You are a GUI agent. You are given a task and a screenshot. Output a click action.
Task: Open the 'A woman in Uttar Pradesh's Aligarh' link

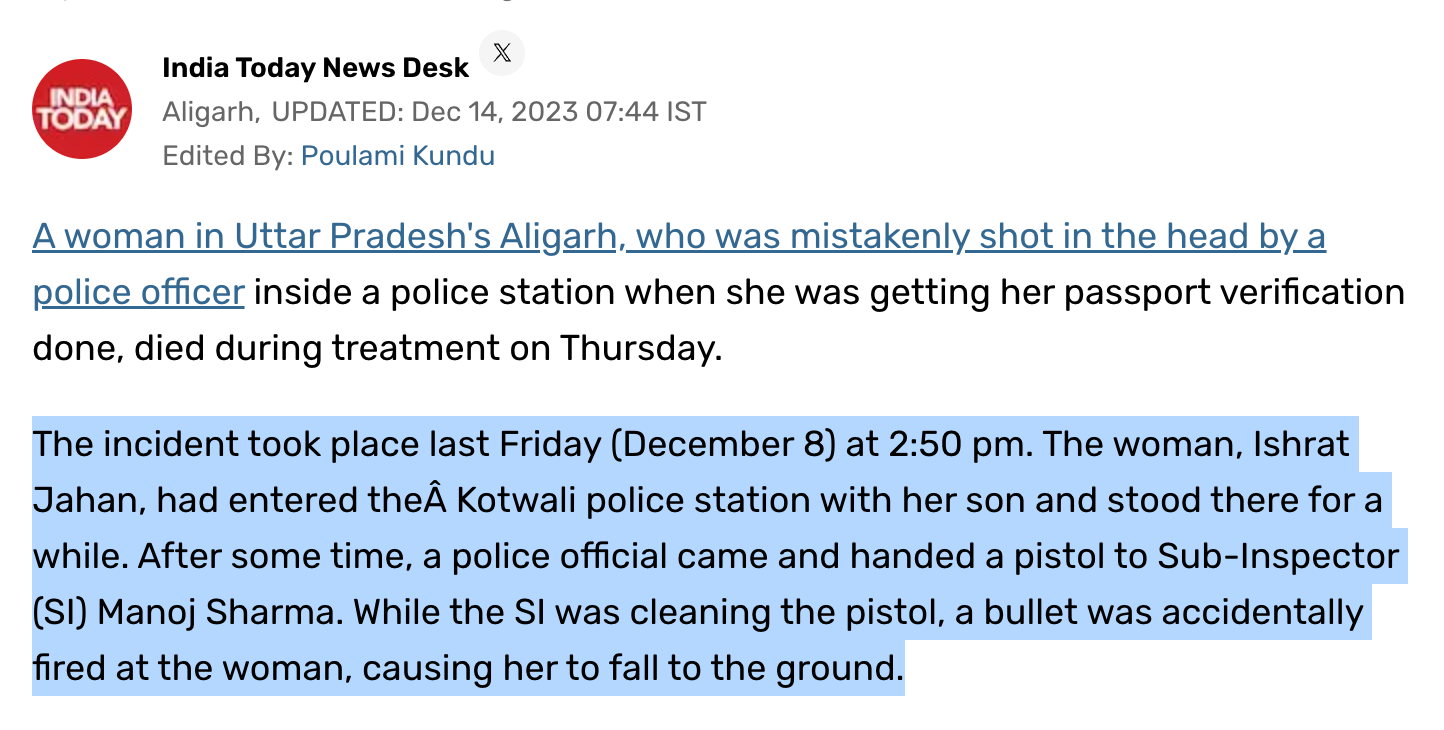point(679,237)
